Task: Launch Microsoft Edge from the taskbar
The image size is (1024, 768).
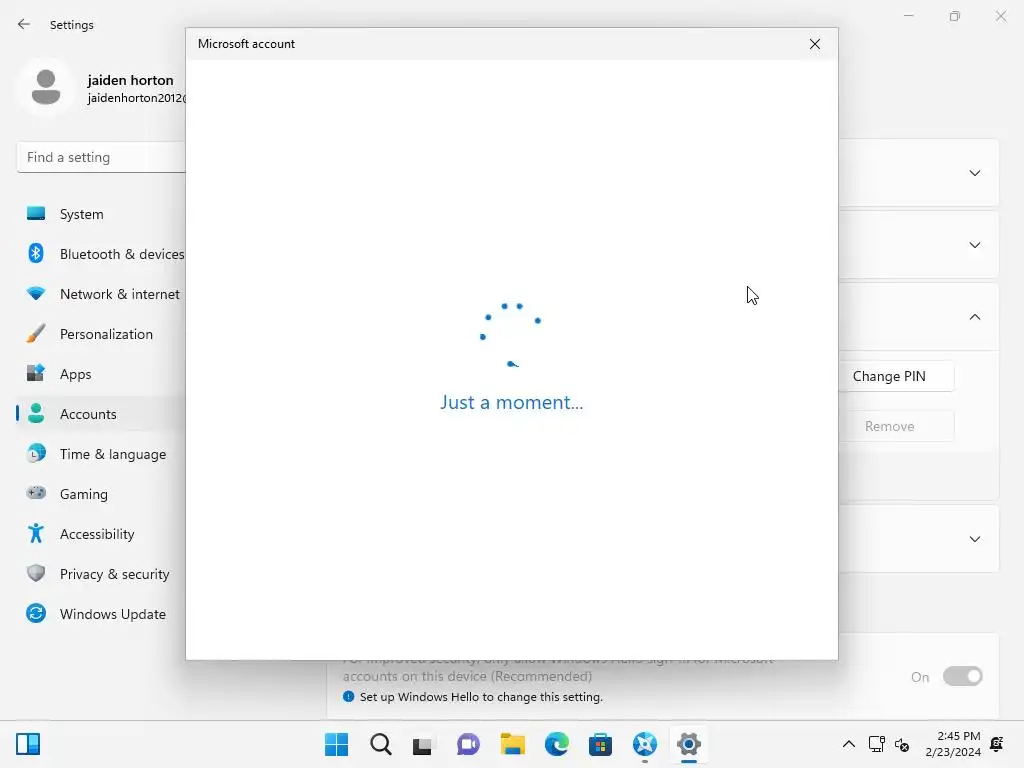Action: [x=556, y=744]
